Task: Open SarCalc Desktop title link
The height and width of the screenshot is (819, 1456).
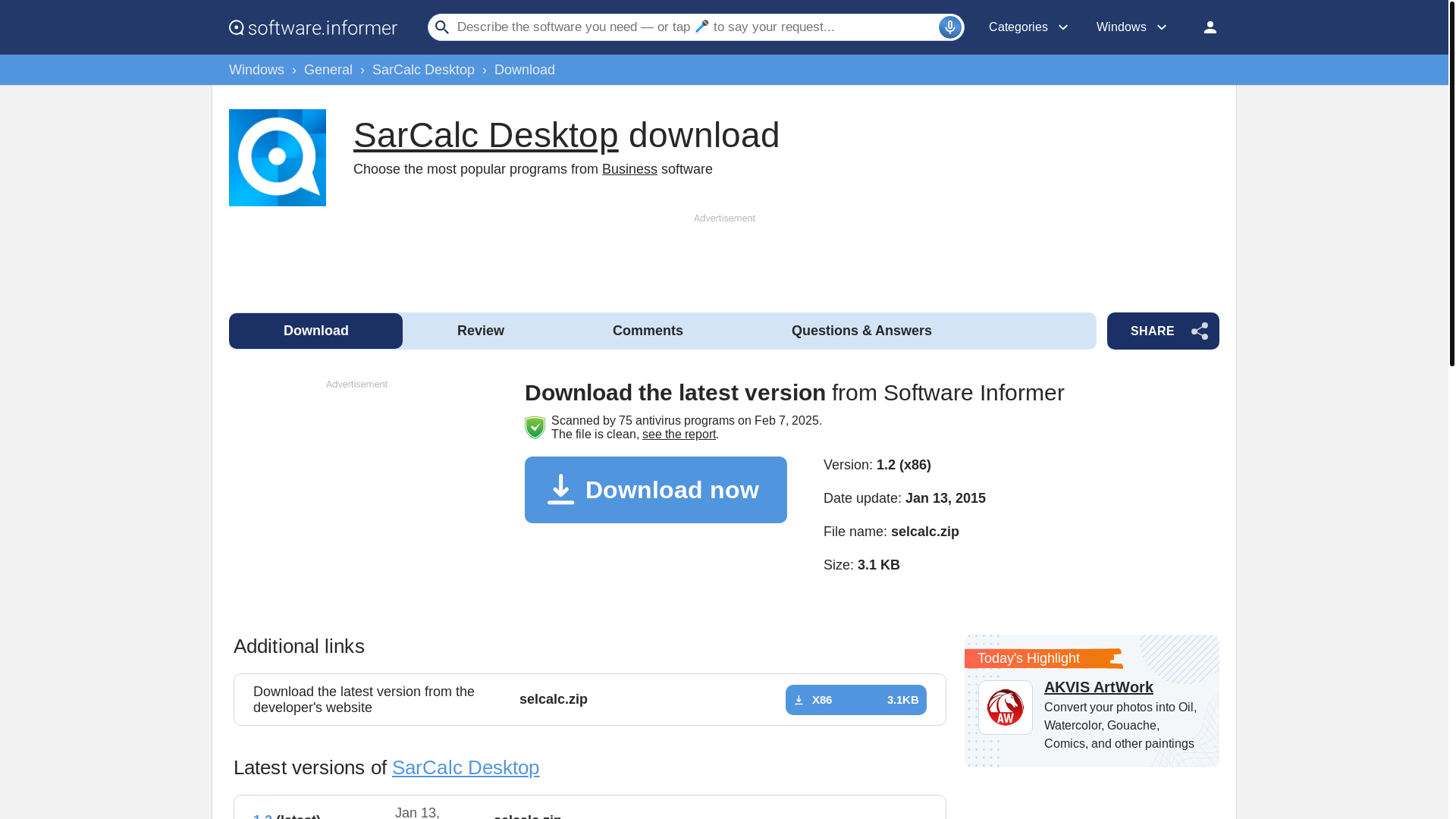Action: point(486,136)
